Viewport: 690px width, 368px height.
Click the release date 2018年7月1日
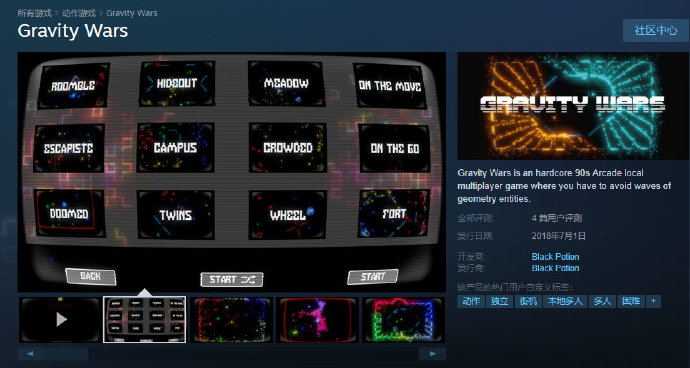pos(559,236)
